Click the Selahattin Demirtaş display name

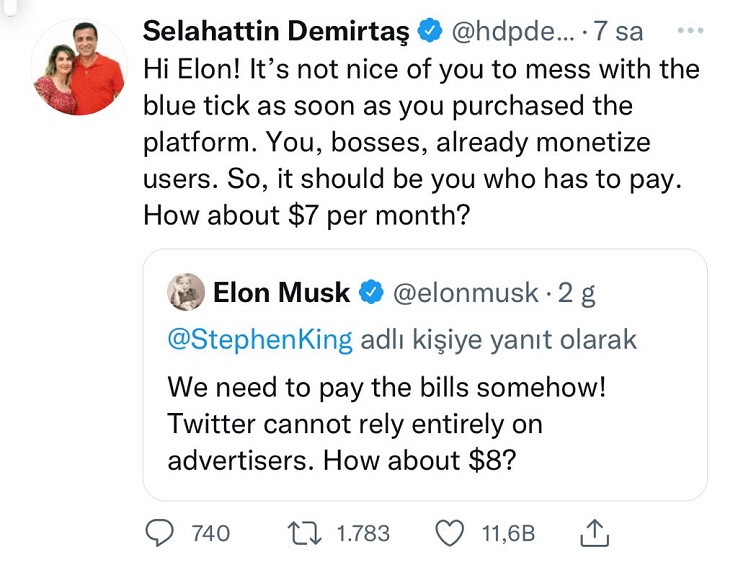278,32
